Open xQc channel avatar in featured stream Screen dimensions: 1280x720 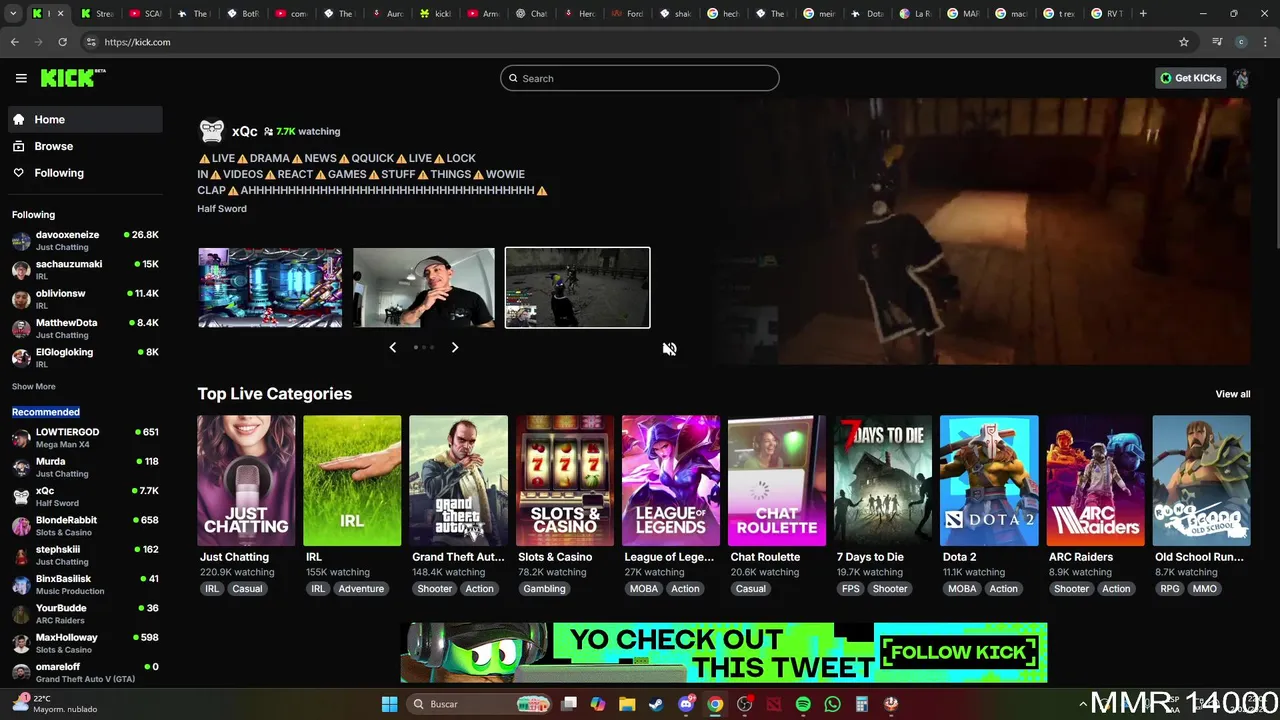(212, 131)
